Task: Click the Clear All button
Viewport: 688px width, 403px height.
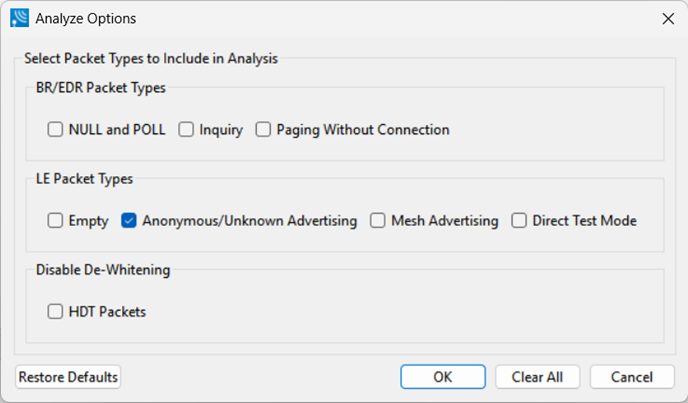Action: coord(538,377)
